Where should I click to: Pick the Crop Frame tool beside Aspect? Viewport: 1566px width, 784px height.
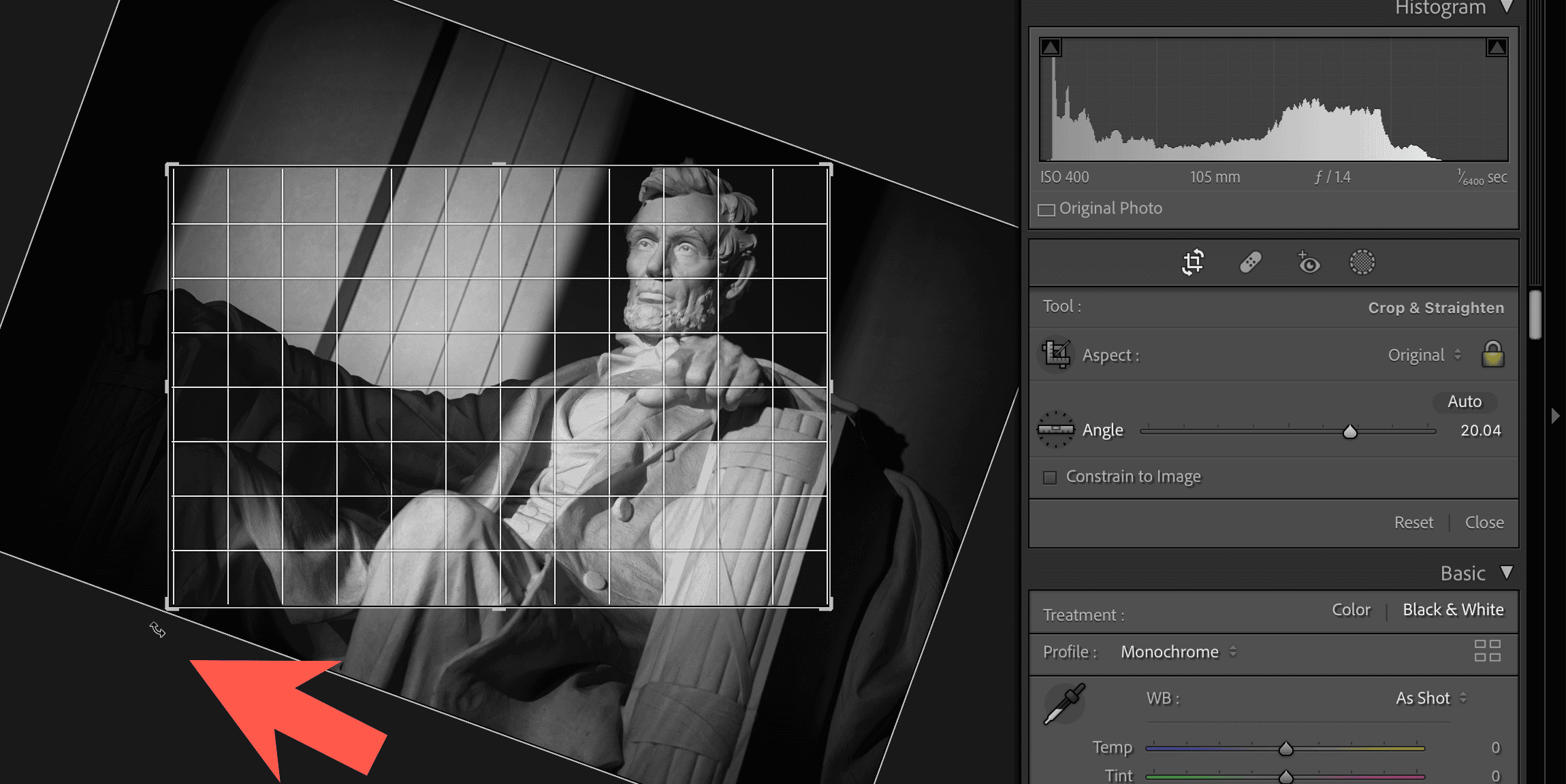1056,354
